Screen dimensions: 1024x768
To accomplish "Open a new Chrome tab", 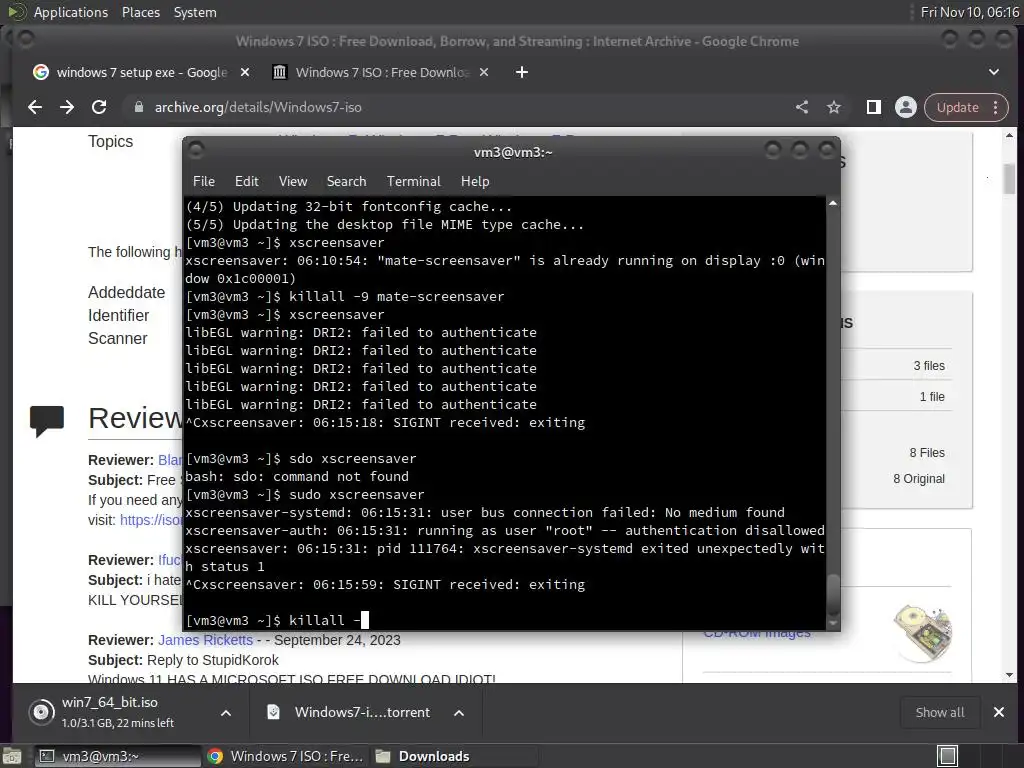I will pyautogui.click(x=521, y=72).
